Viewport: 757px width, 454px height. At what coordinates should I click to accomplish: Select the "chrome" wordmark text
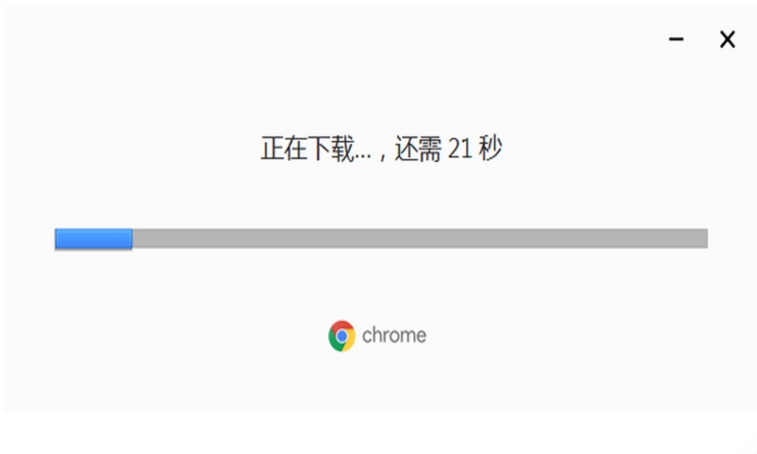(394, 335)
